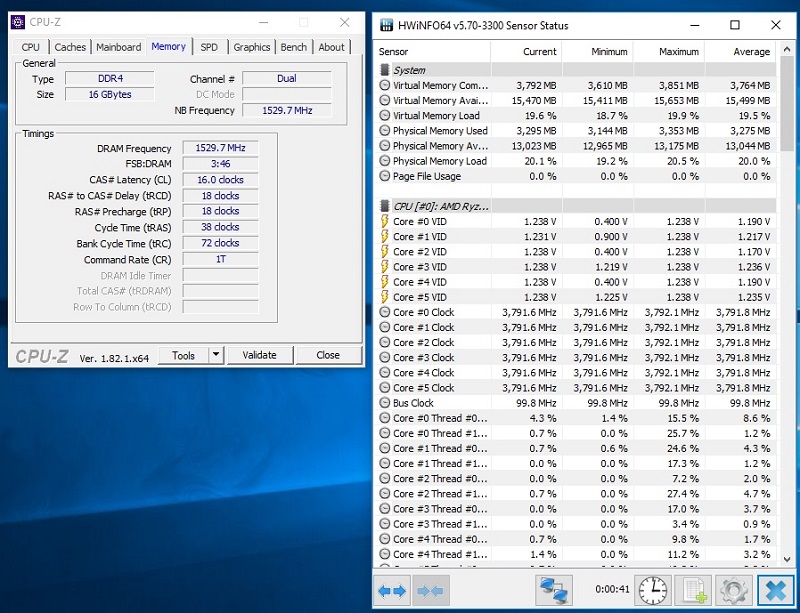Screen dimensions: 800x613
Task: Click the scroll-up arrow of the sensor list
Action: (787, 52)
